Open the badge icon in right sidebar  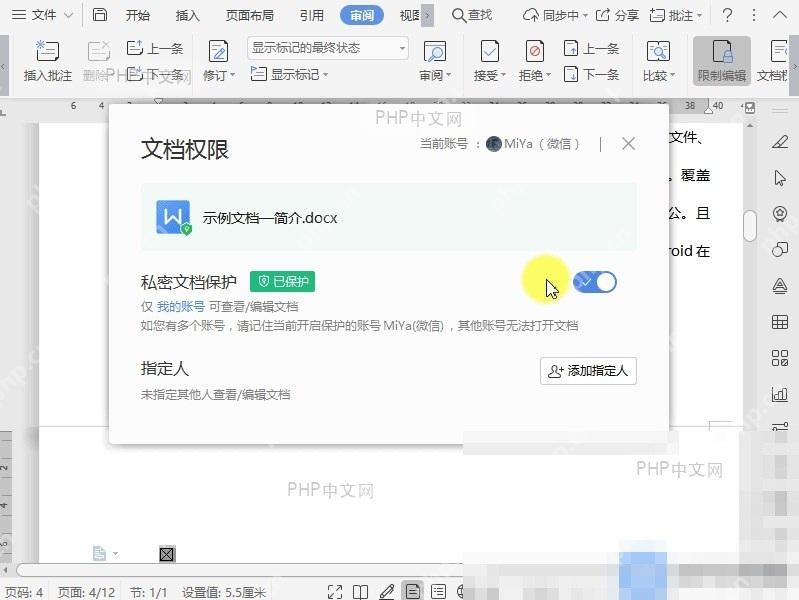tap(780, 214)
